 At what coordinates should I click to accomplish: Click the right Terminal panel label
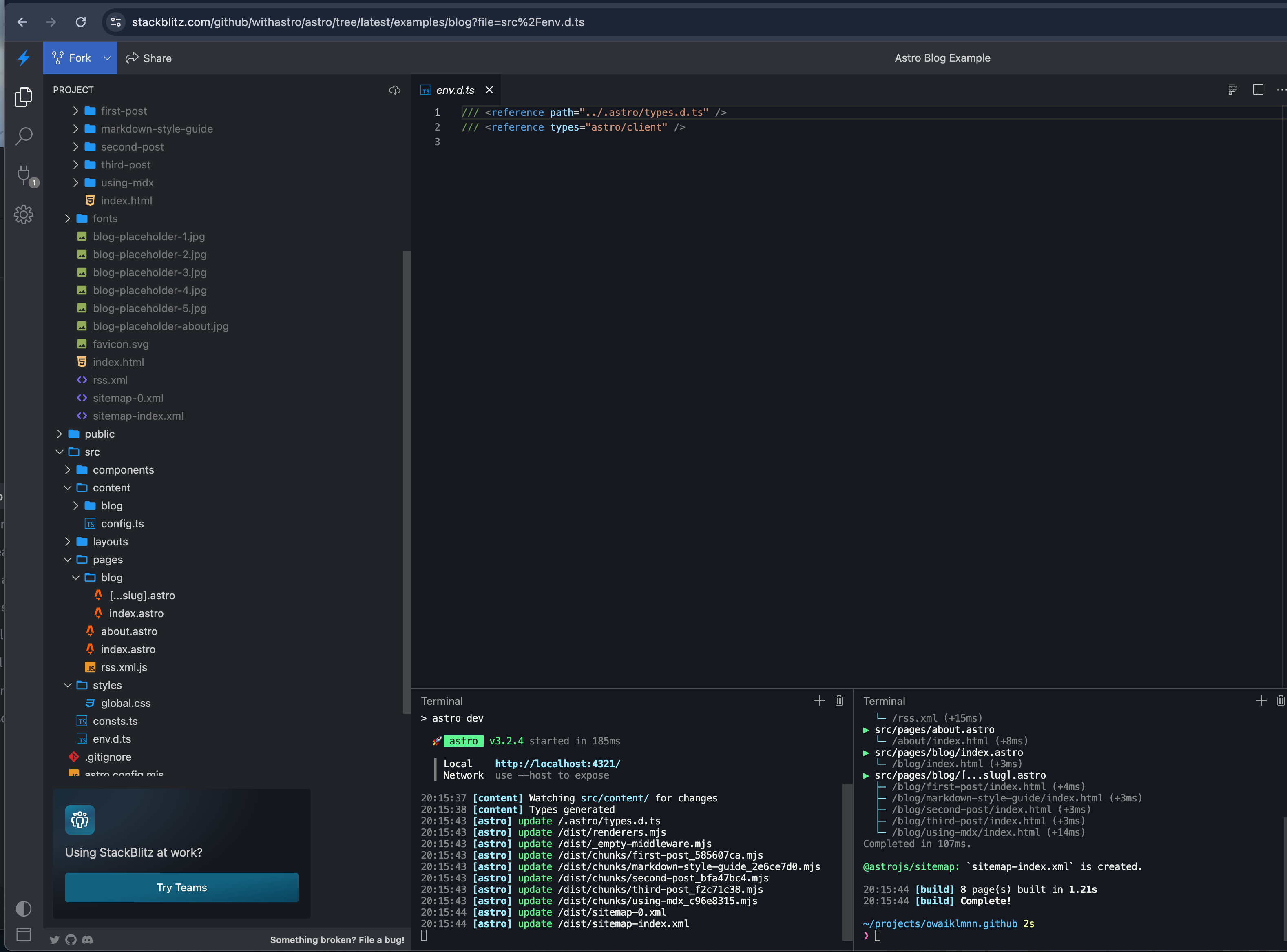885,701
